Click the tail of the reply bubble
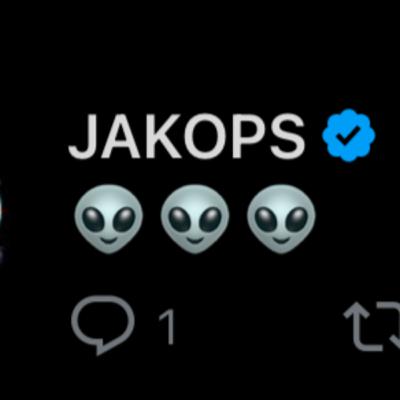This screenshot has width=400, height=400. (x=102, y=347)
